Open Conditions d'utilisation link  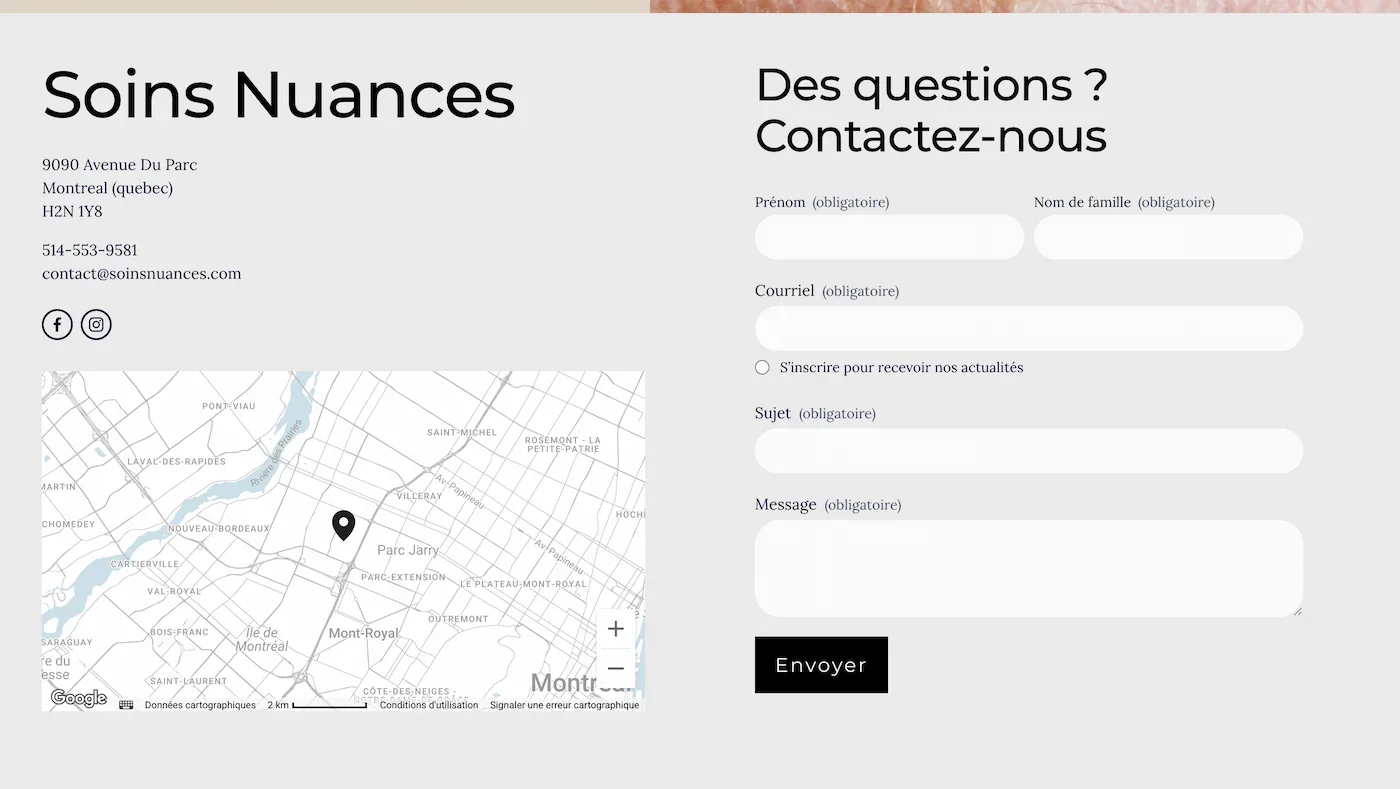tap(429, 704)
